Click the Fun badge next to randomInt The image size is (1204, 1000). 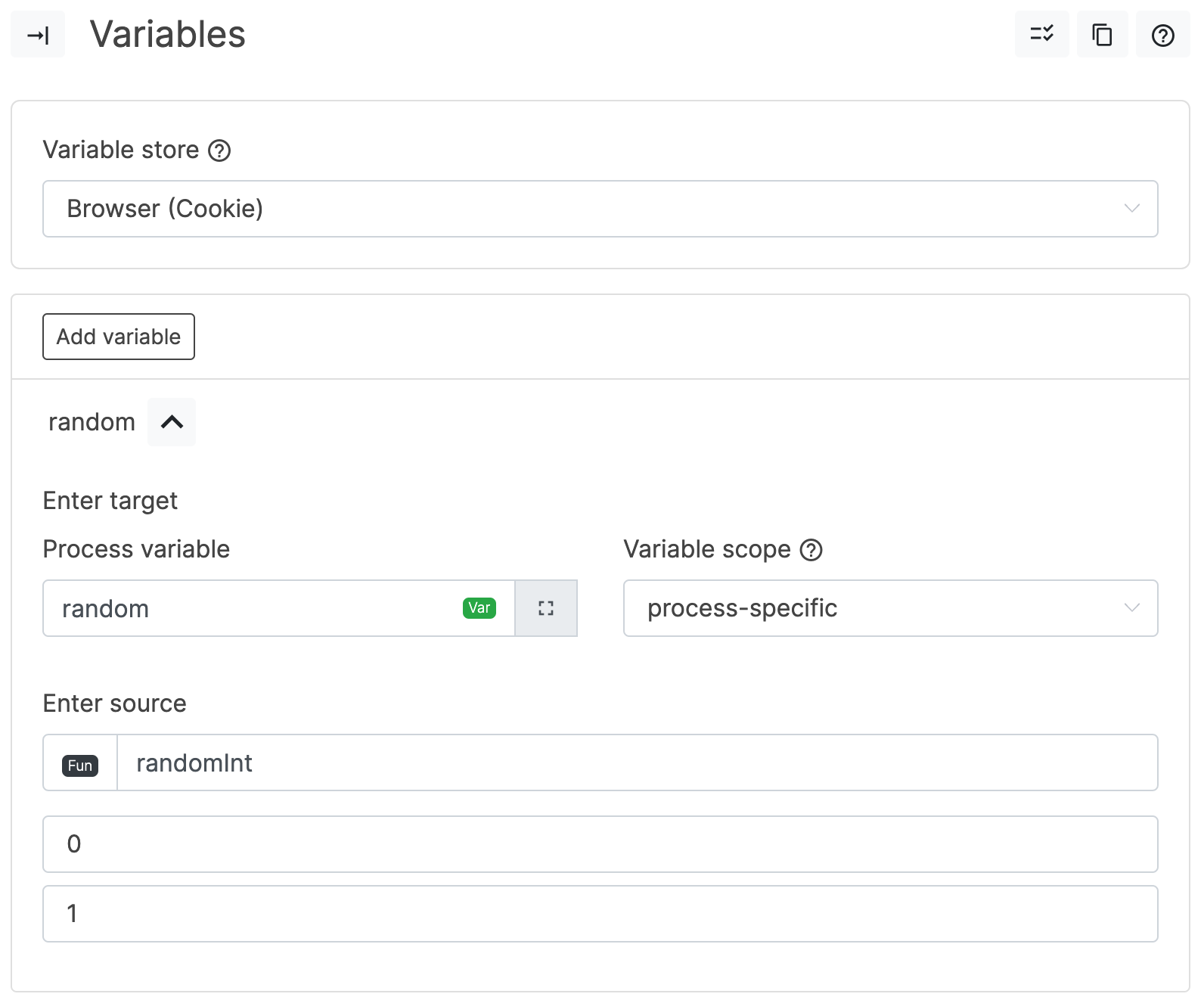click(x=79, y=765)
